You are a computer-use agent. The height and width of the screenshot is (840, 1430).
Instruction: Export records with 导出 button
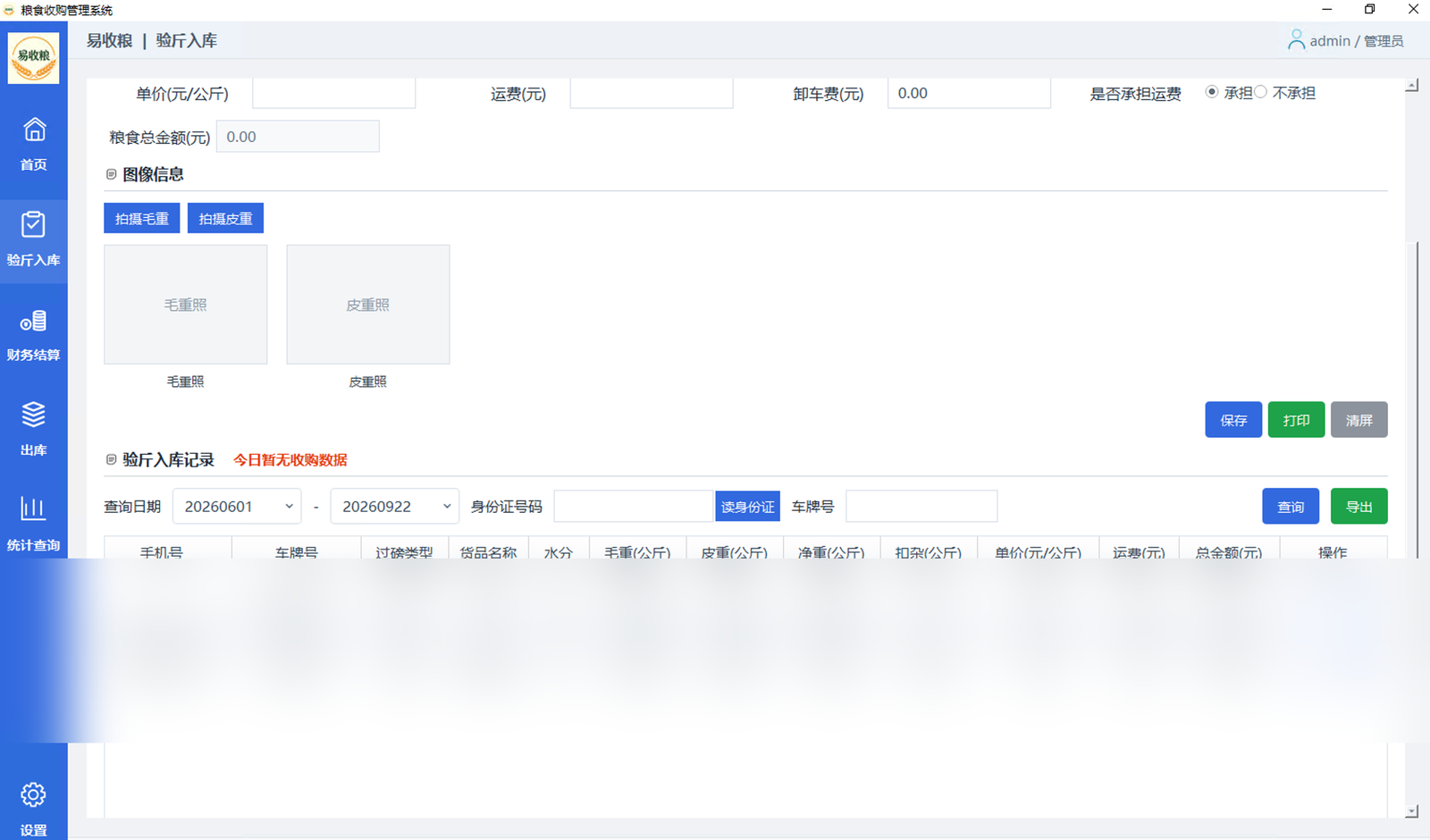(x=1358, y=507)
